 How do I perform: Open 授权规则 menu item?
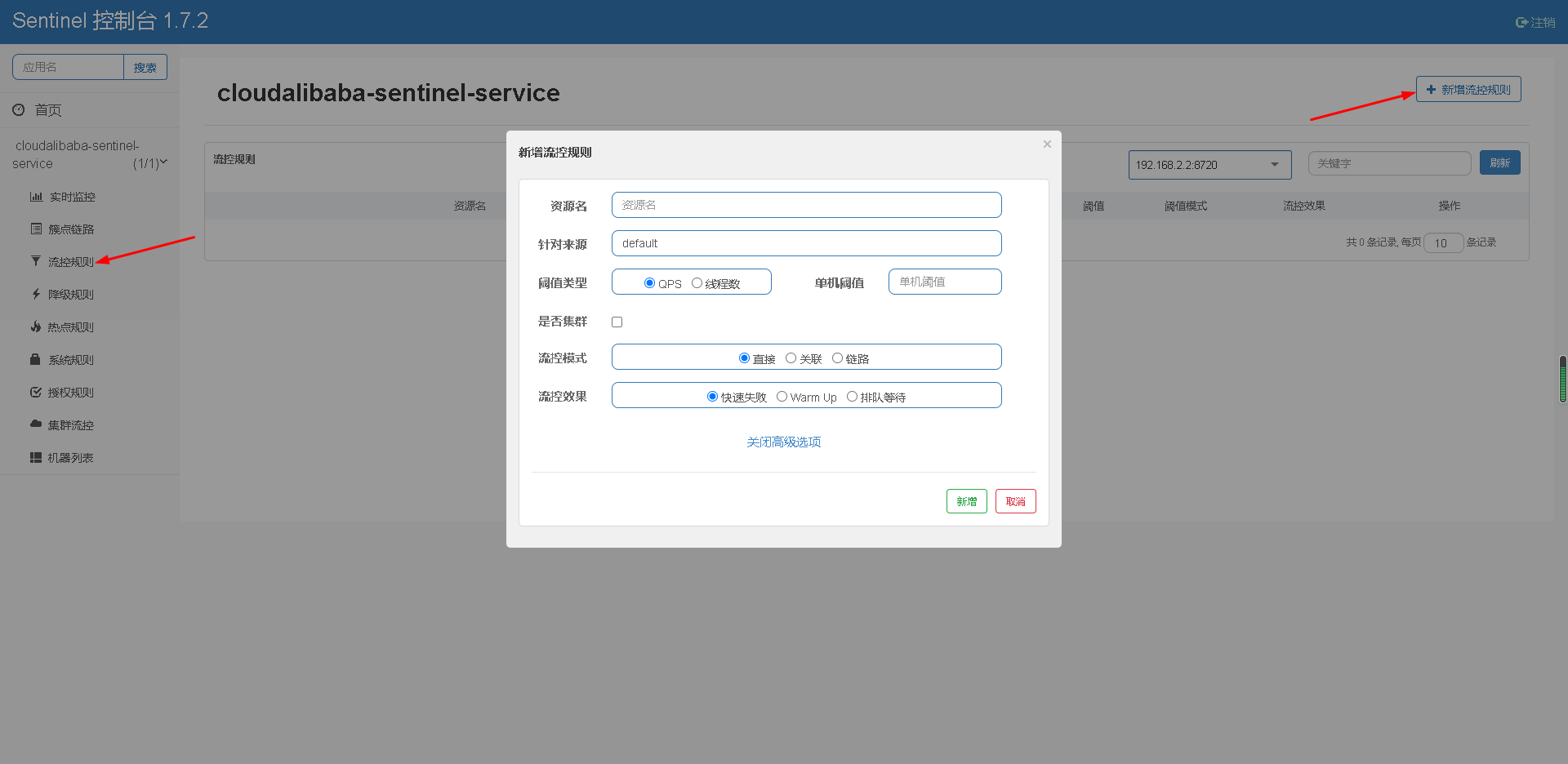pos(71,393)
